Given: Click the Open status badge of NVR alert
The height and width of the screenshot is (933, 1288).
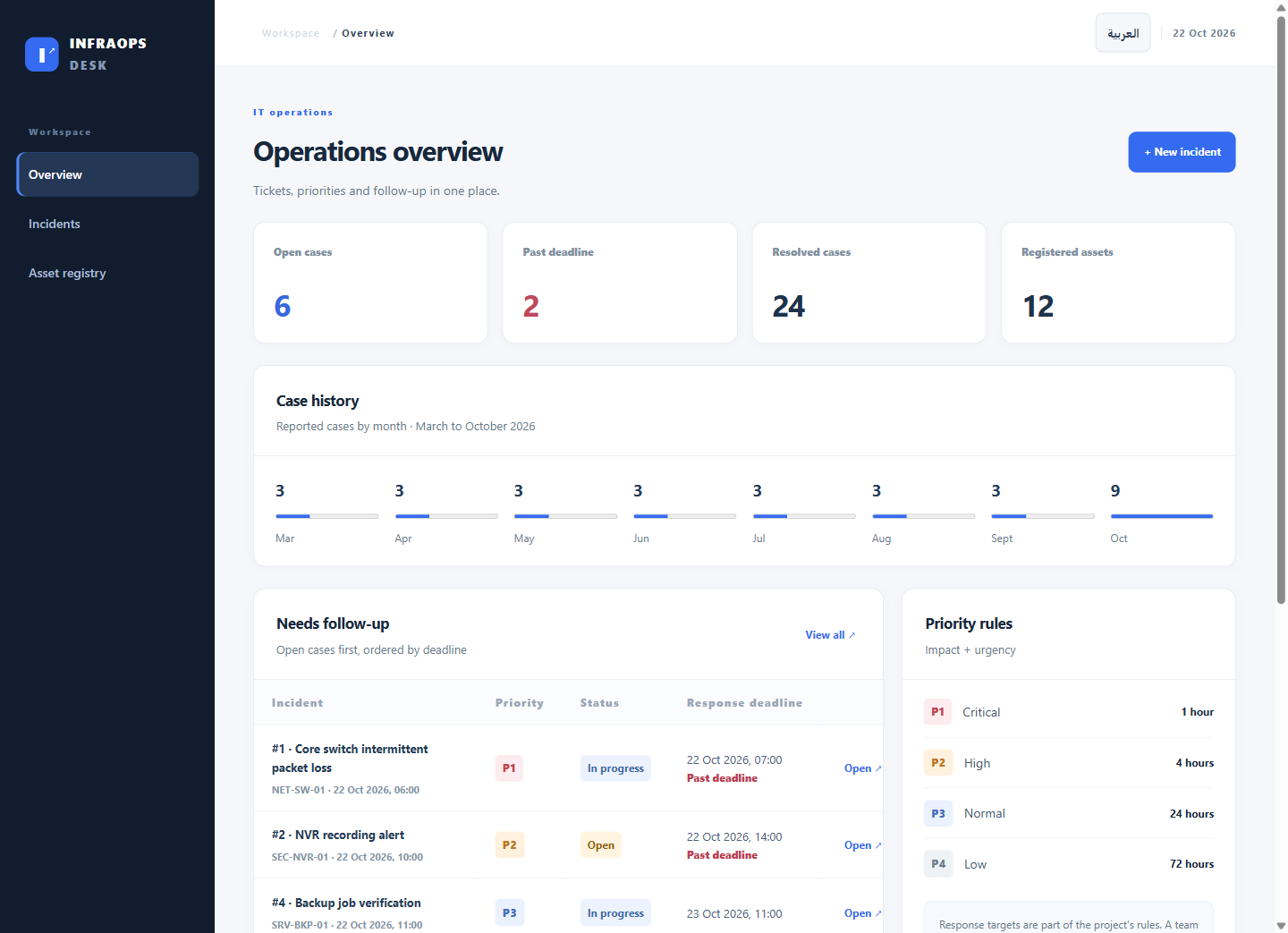Looking at the screenshot, I should point(601,845).
